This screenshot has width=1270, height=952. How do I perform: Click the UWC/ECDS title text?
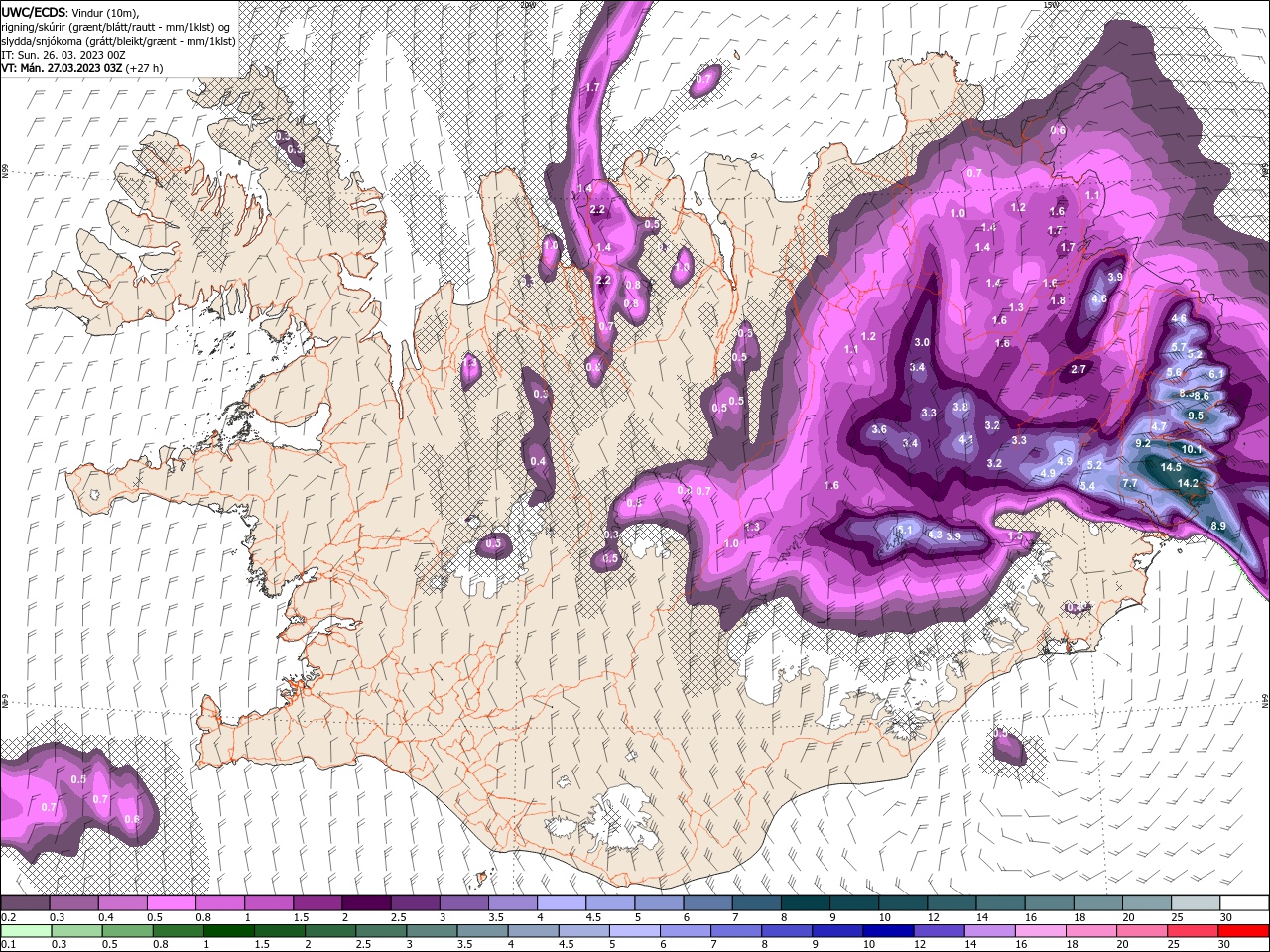click(34, 11)
